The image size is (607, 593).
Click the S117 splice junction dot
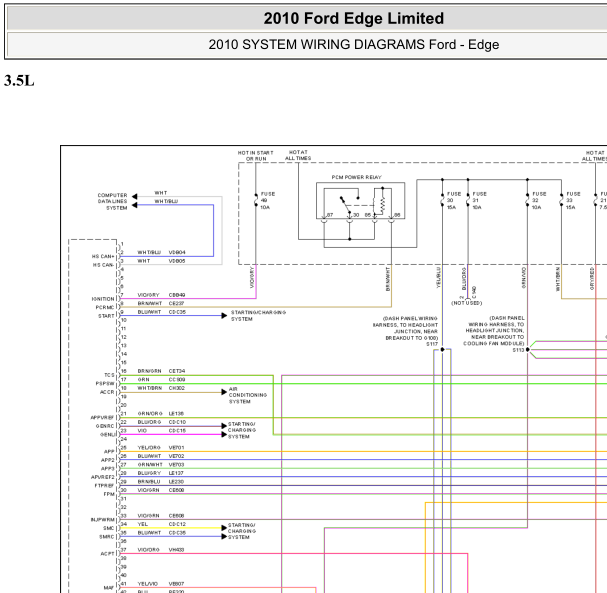442,350
